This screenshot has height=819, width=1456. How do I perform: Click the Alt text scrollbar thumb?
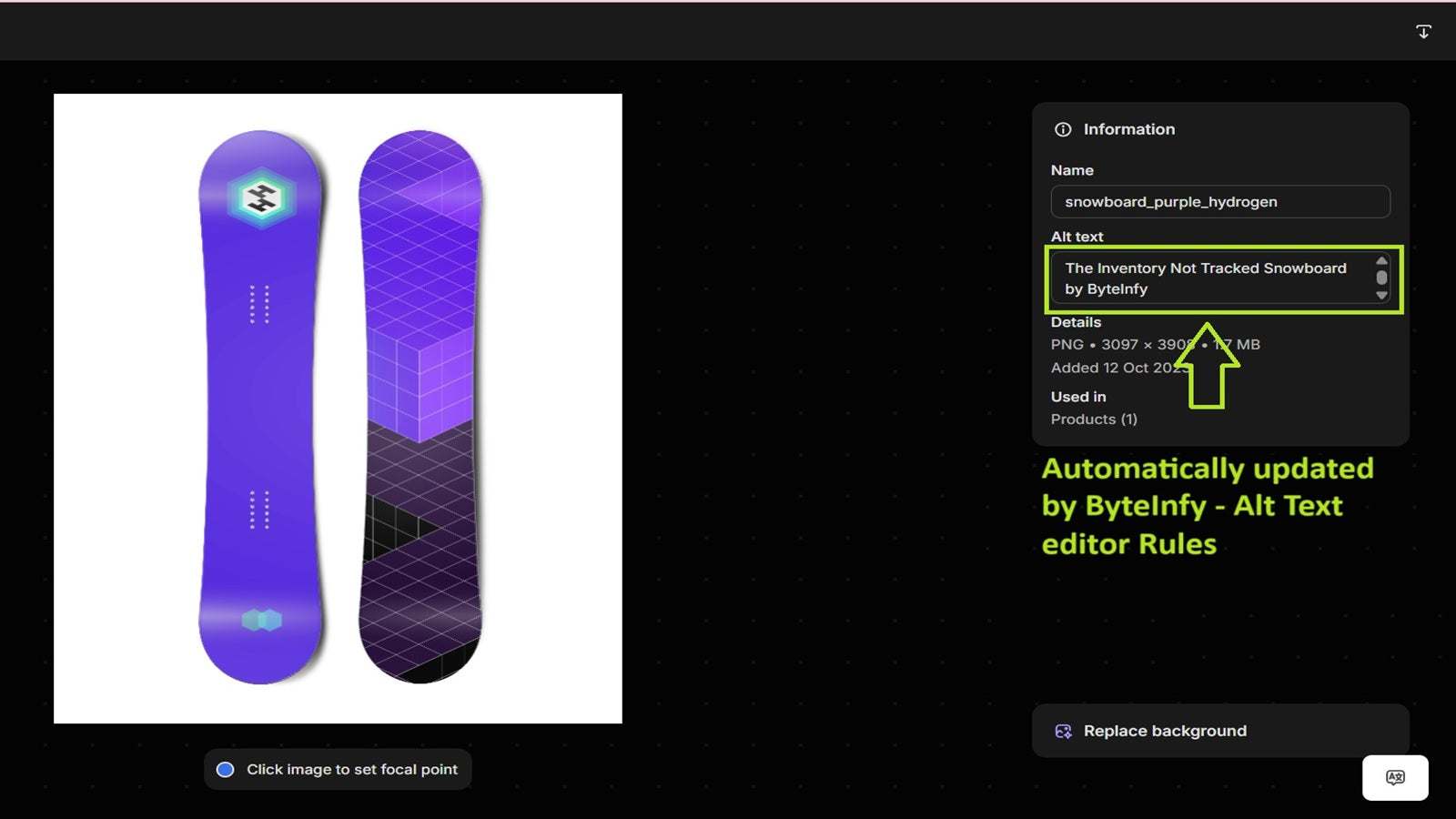point(1381,278)
